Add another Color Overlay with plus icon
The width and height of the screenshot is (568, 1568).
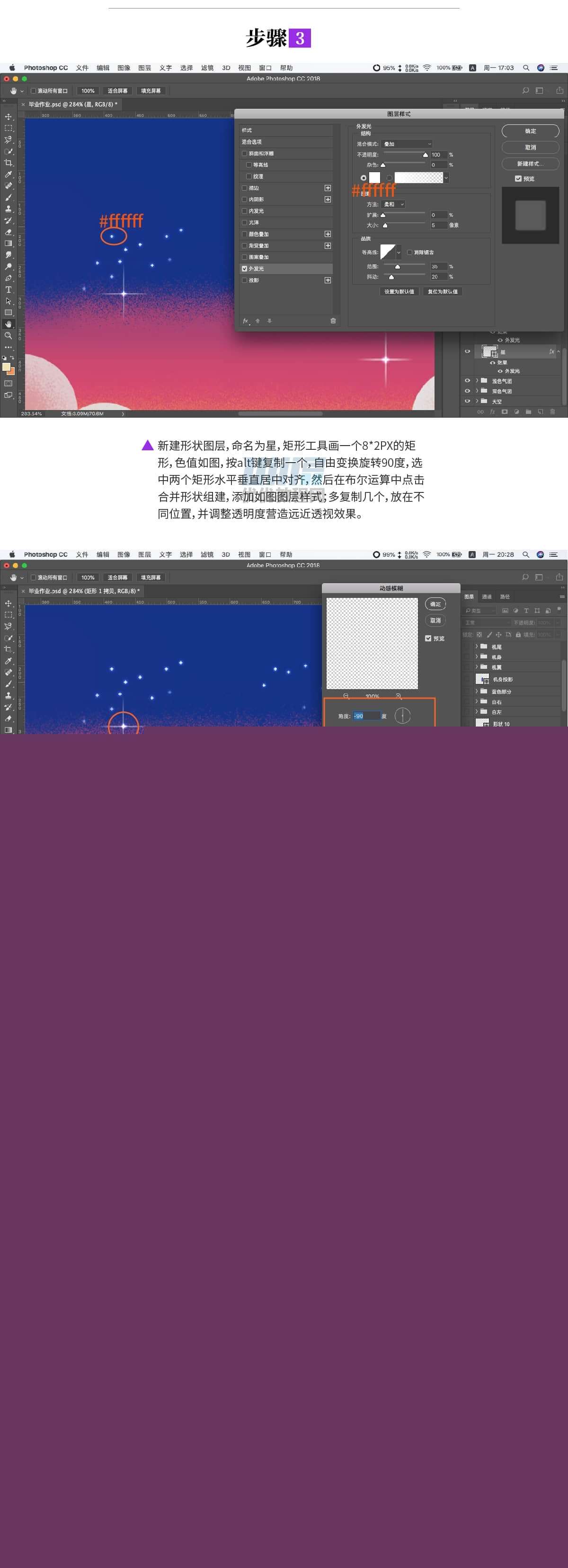(x=328, y=234)
